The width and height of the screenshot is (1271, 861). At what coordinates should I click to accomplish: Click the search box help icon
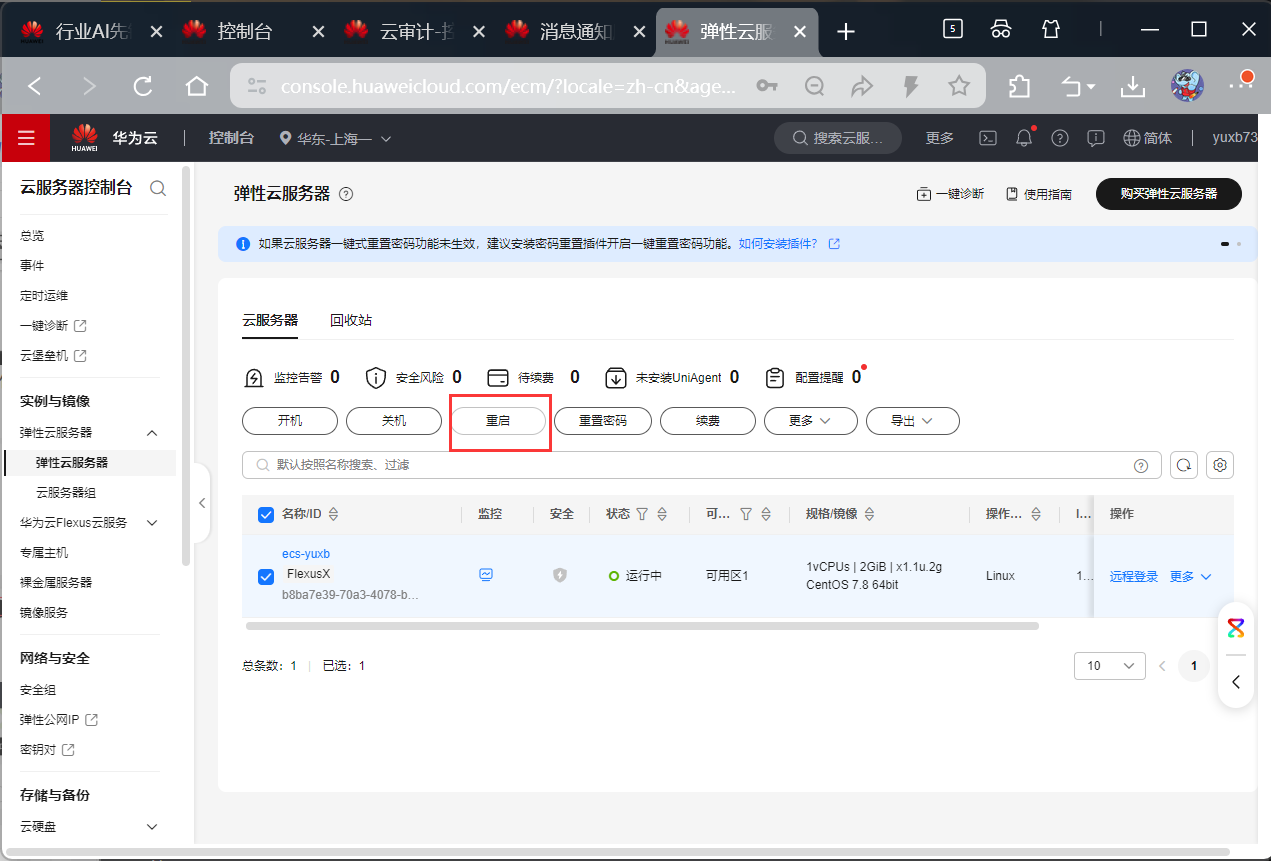tap(1140, 465)
